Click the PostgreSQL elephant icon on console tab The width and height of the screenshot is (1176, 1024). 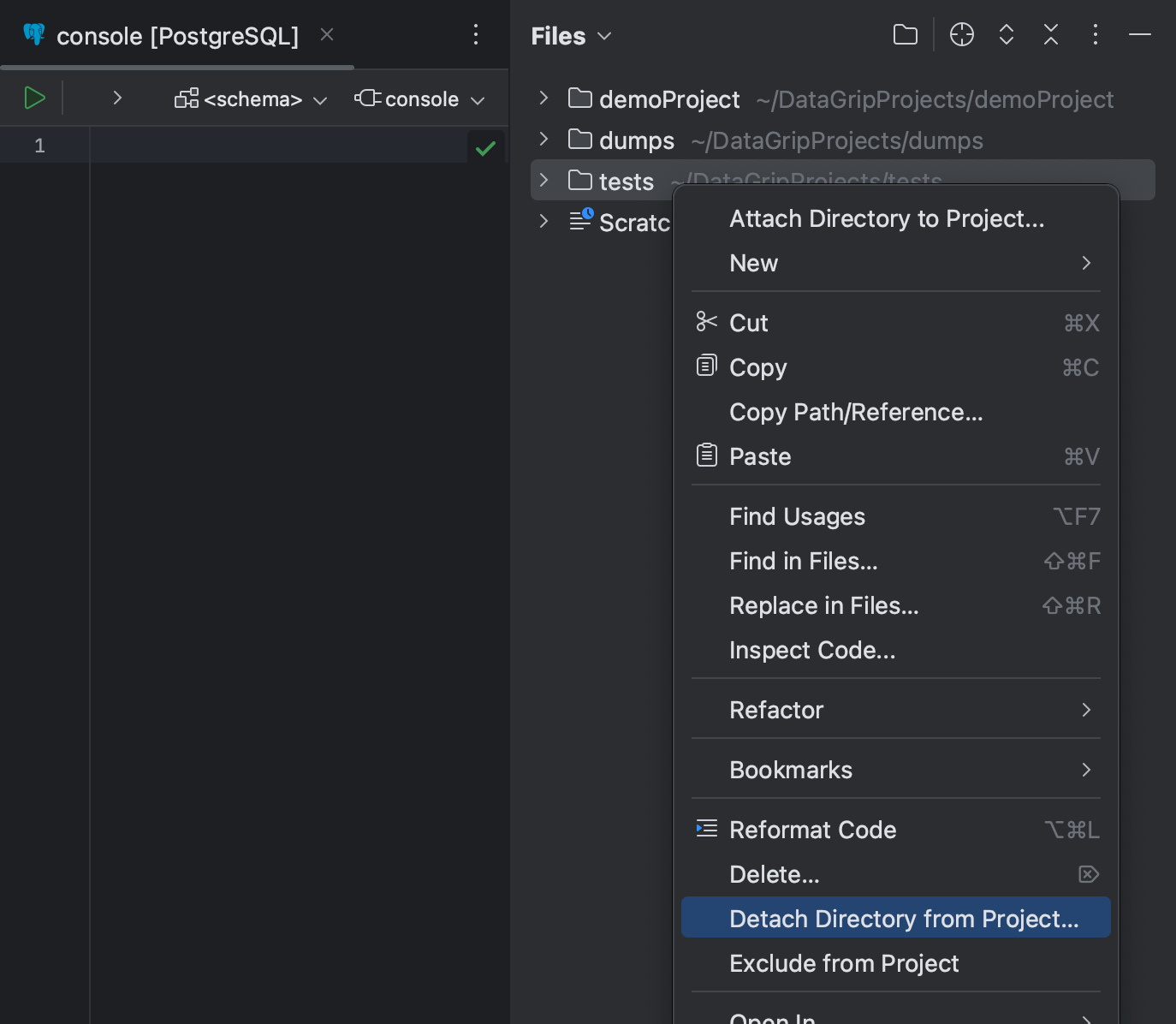[x=33, y=35]
